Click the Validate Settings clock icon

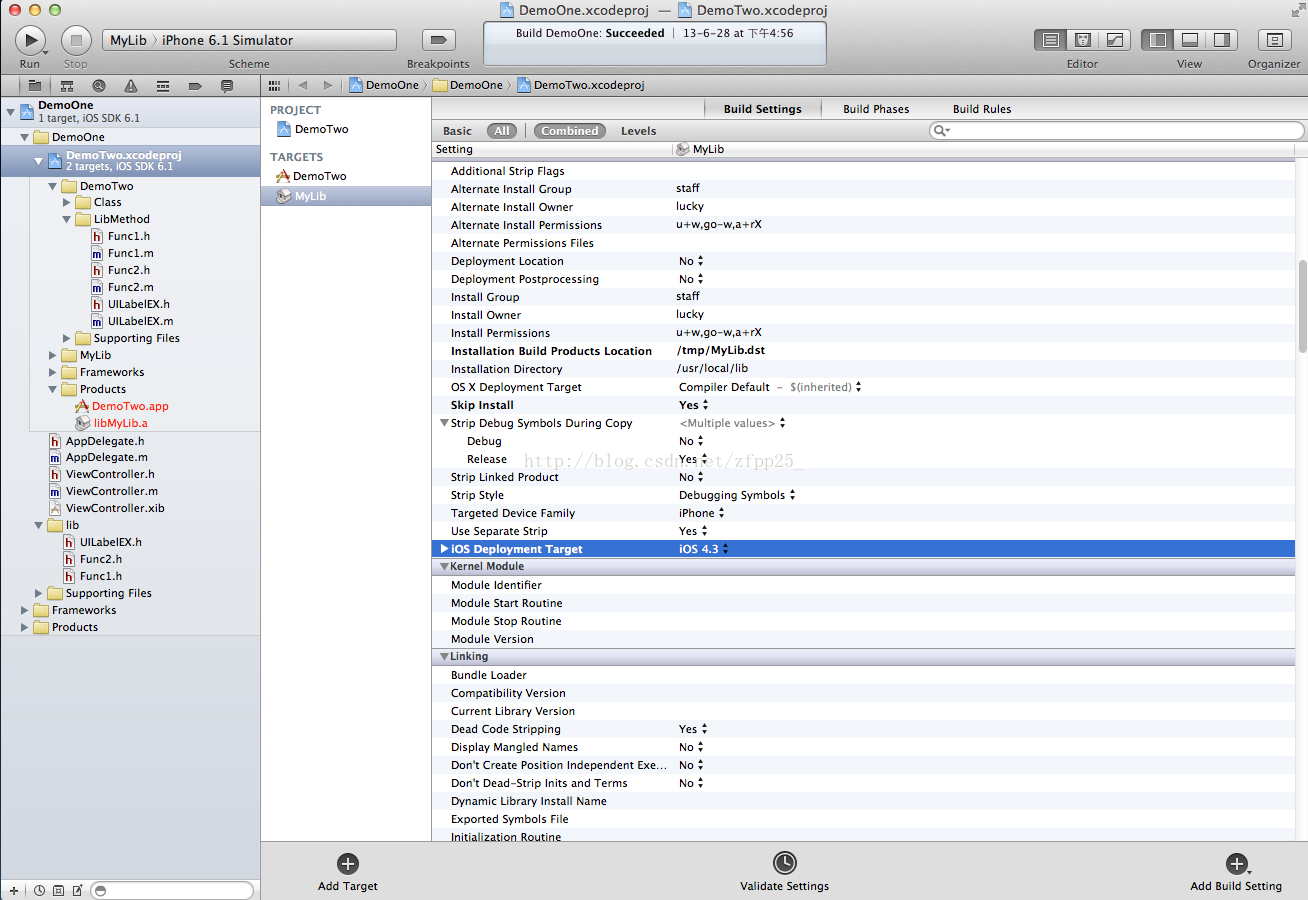785,863
